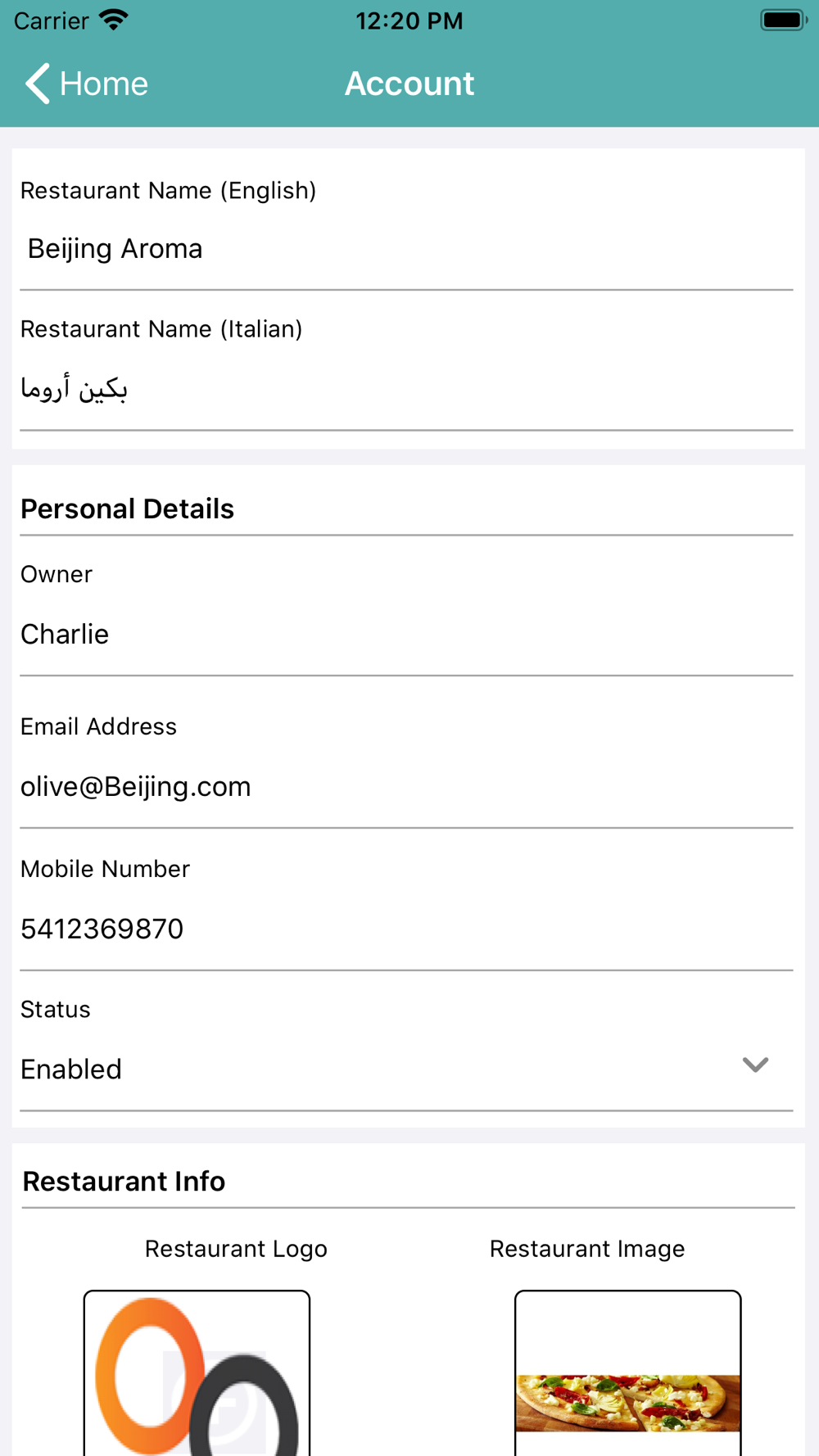The height and width of the screenshot is (1456, 819).
Task: Go back to Home
Action: coord(87,84)
